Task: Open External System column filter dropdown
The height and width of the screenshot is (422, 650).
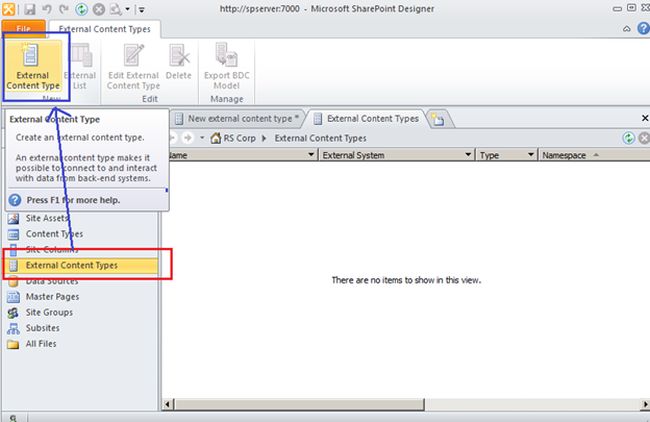Action: pos(468,155)
